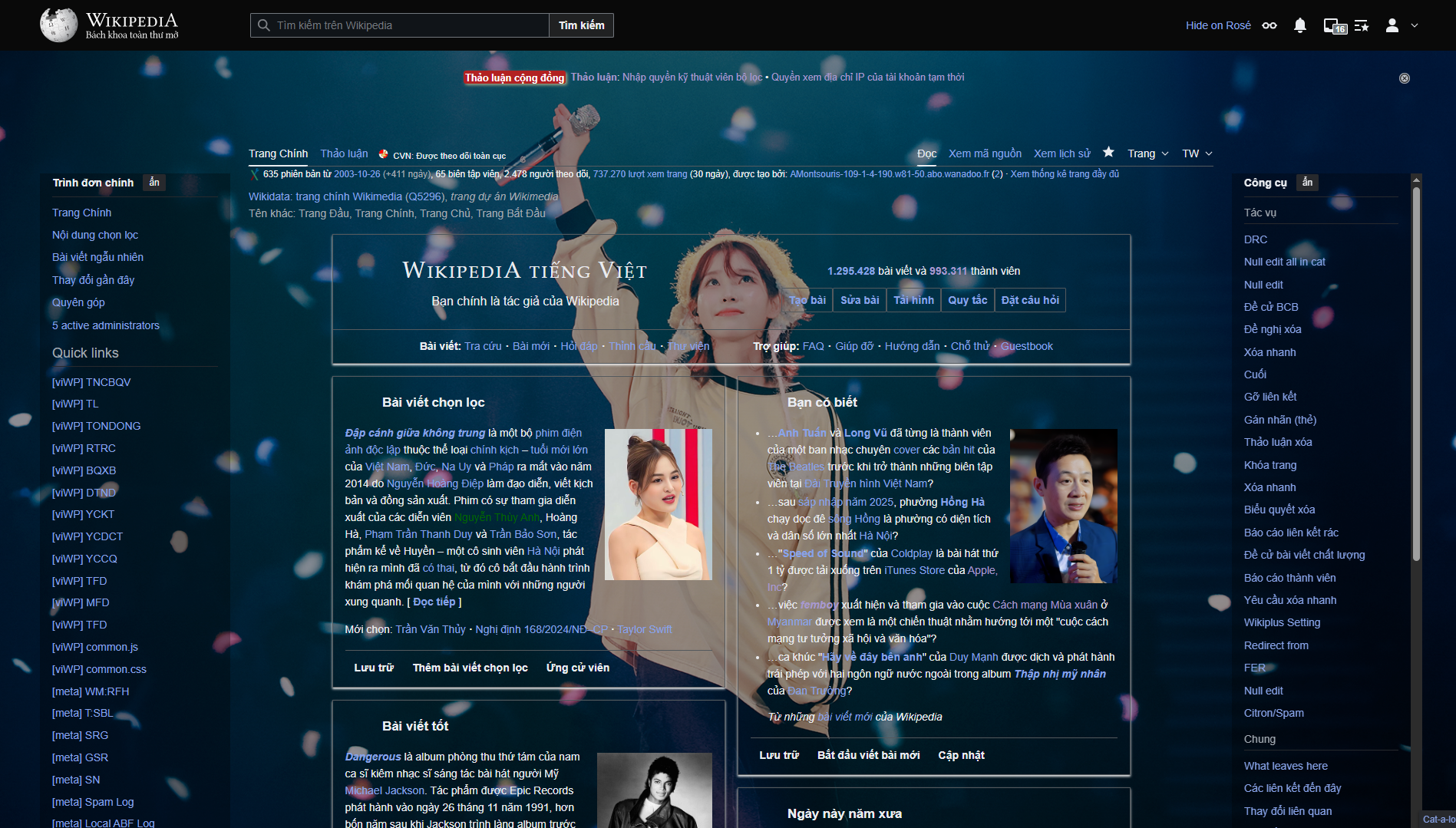
Task: Hide the Trình đơn chính sidebar
Action: click(154, 182)
